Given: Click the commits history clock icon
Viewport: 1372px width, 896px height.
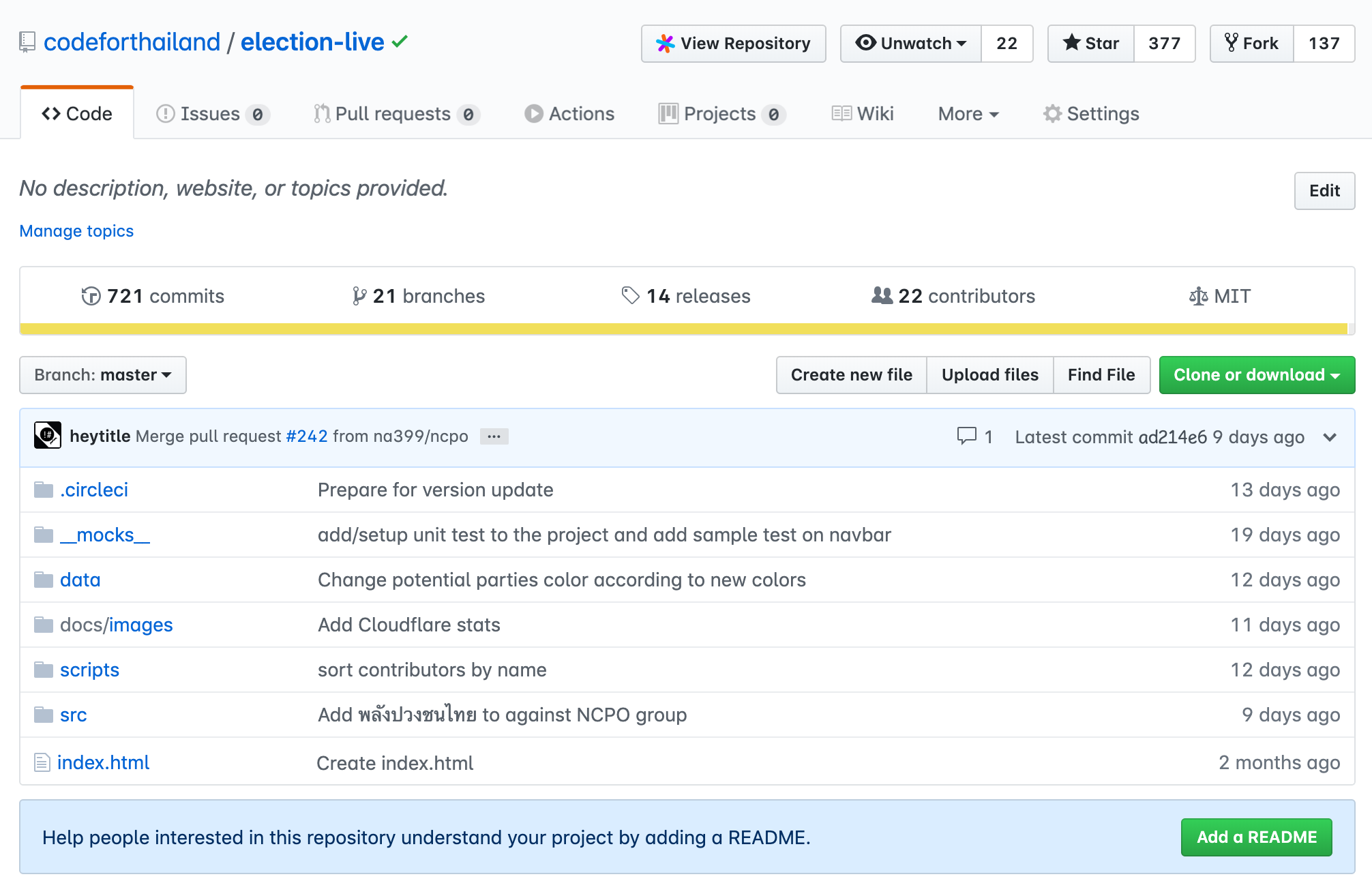Looking at the screenshot, I should point(91,296).
